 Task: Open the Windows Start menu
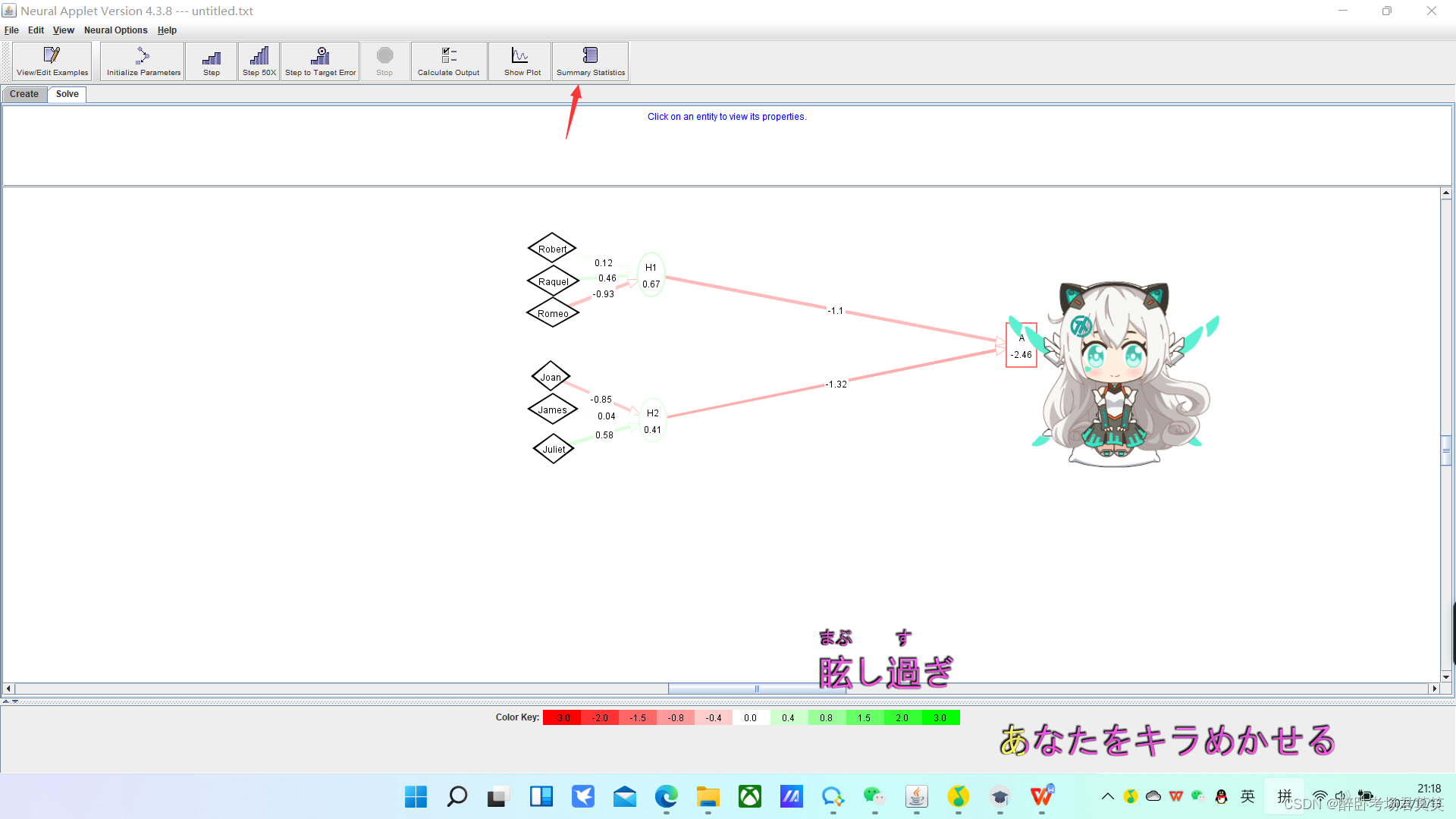(x=416, y=796)
